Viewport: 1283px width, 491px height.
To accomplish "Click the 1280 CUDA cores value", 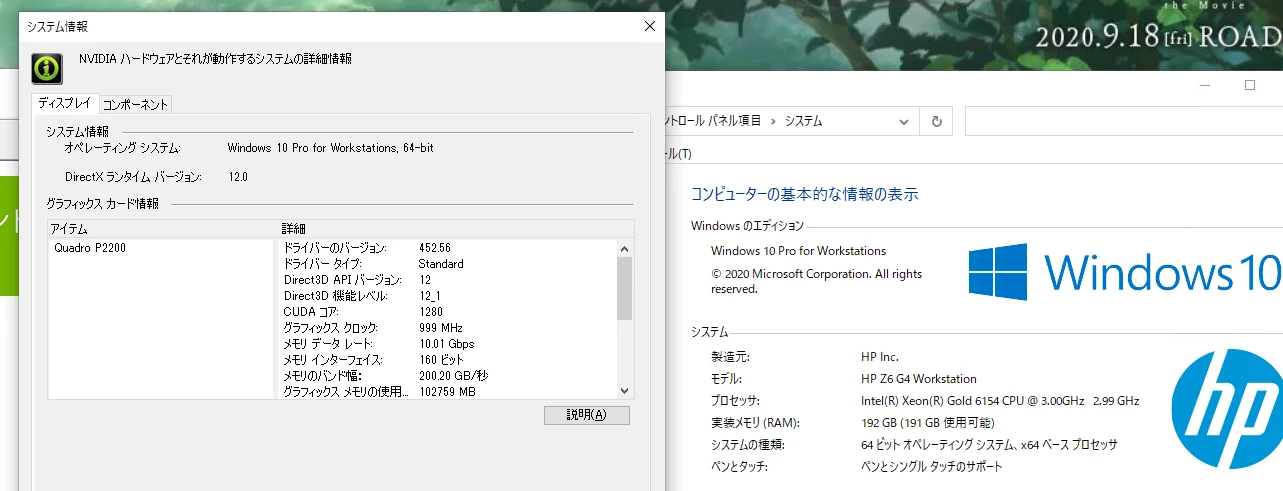I will tap(431, 312).
